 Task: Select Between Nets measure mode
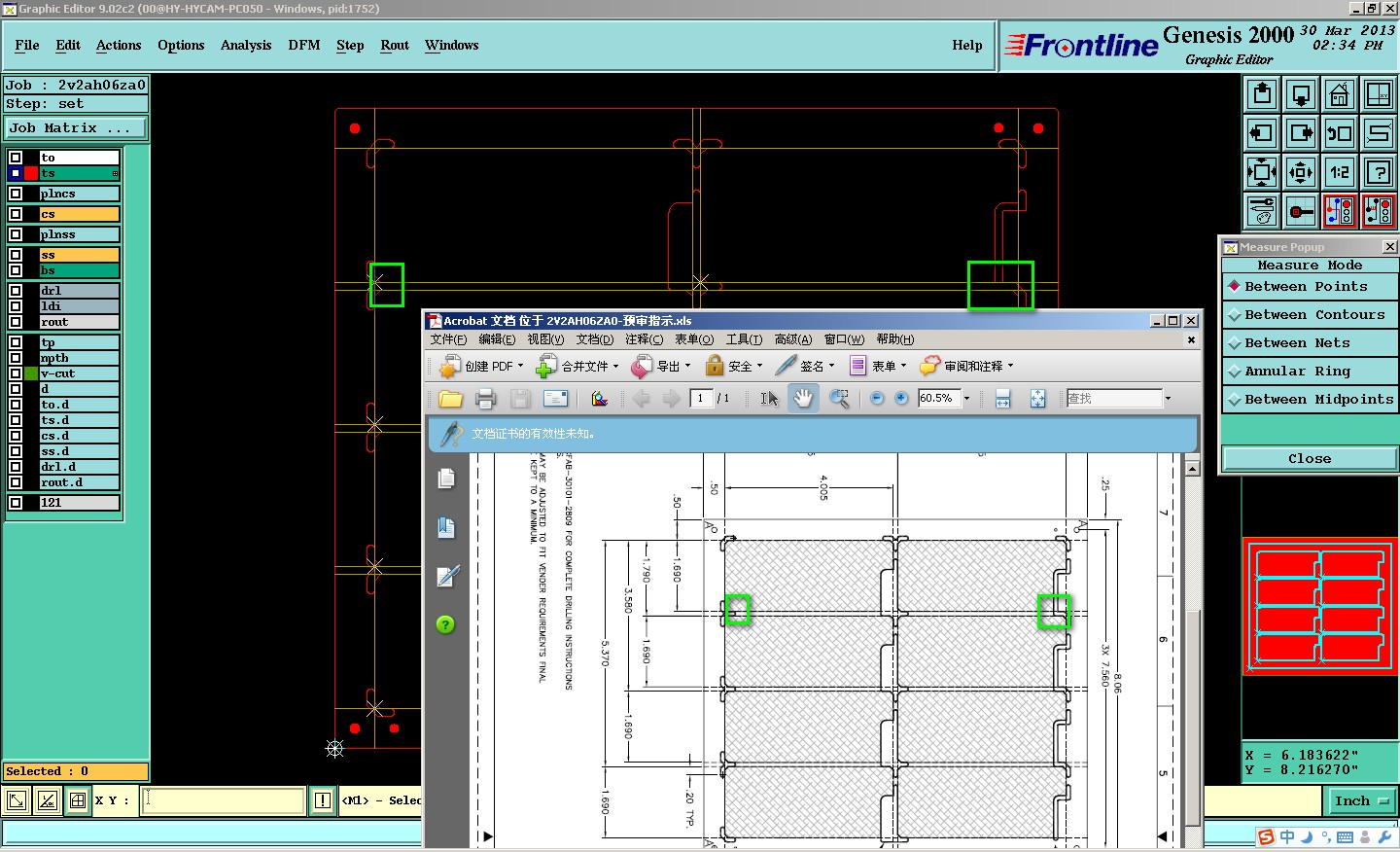(x=1310, y=343)
